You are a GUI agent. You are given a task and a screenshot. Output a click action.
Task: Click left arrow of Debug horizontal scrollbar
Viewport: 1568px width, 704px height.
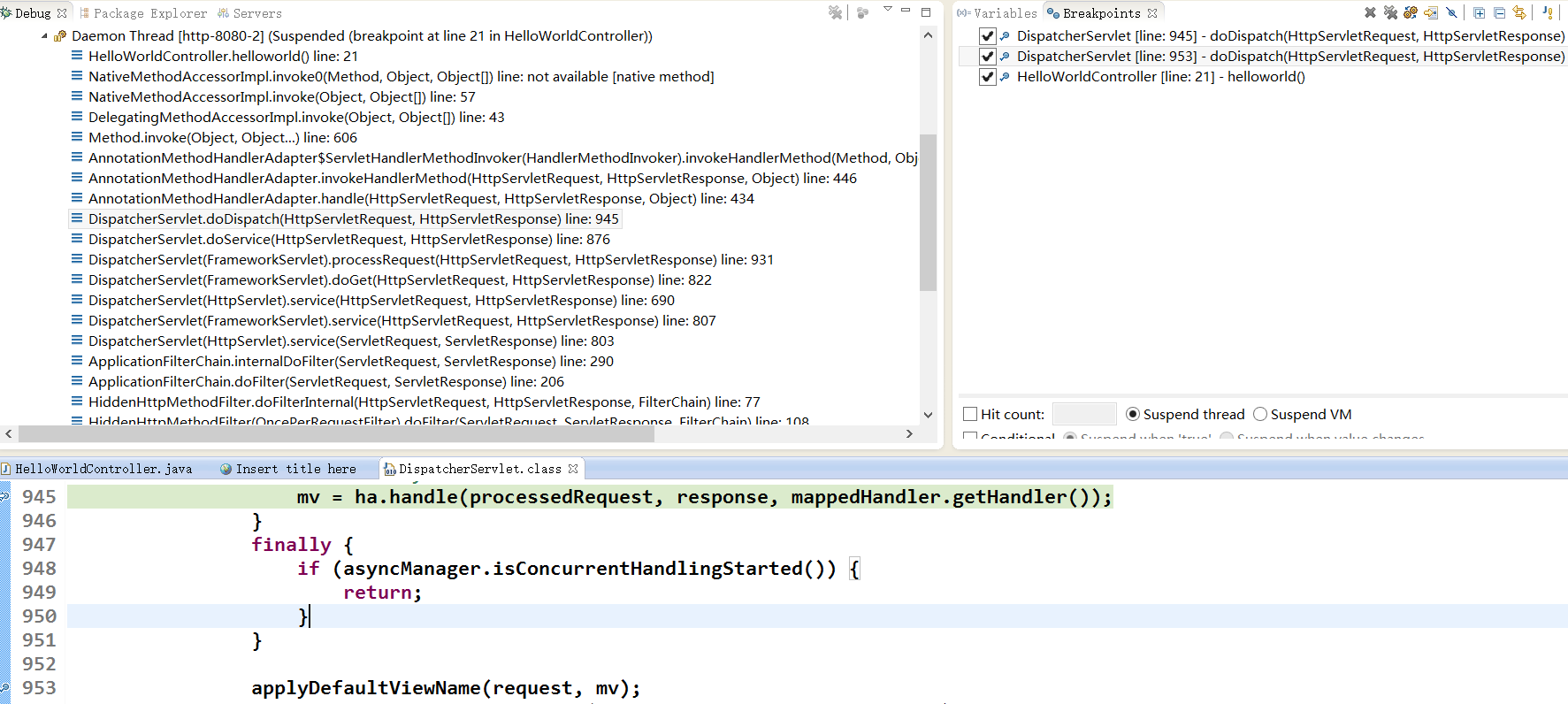pyautogui.click(x=9, y=434)
